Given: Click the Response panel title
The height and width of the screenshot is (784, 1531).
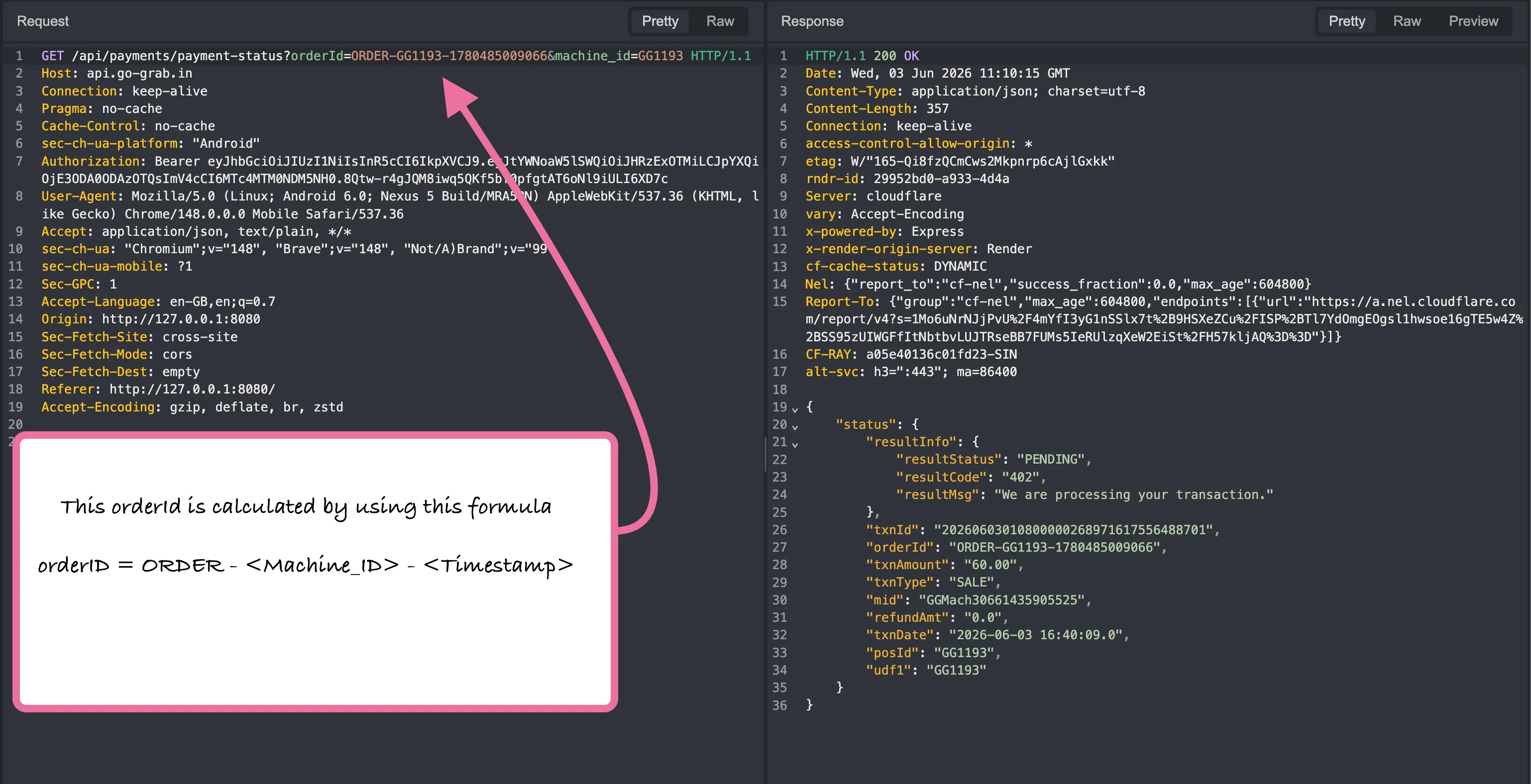Looking at the screenshot, I should (x=812, y=21).
